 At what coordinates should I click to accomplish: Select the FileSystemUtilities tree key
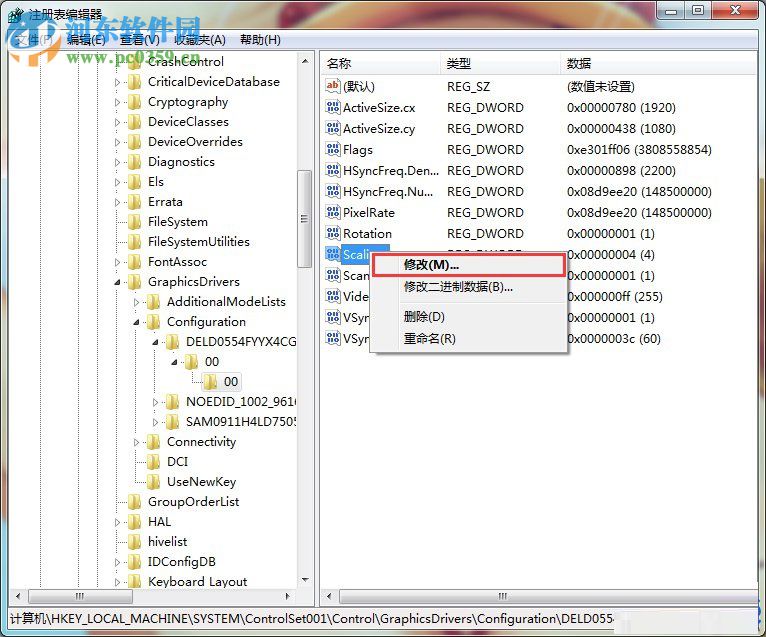point(198,242)
